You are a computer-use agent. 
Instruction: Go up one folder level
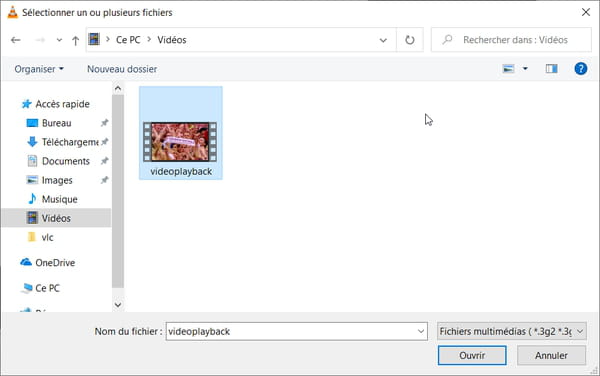coord(75,40)
